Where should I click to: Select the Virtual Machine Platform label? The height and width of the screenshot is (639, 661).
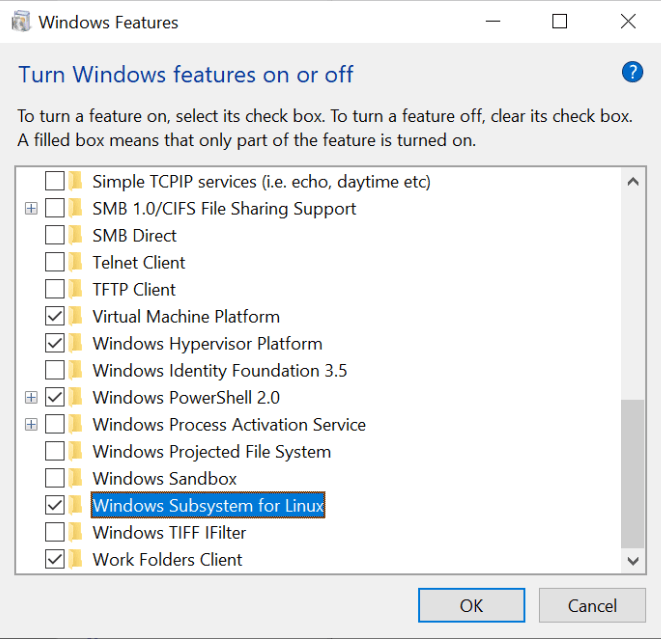coord(186,317)
